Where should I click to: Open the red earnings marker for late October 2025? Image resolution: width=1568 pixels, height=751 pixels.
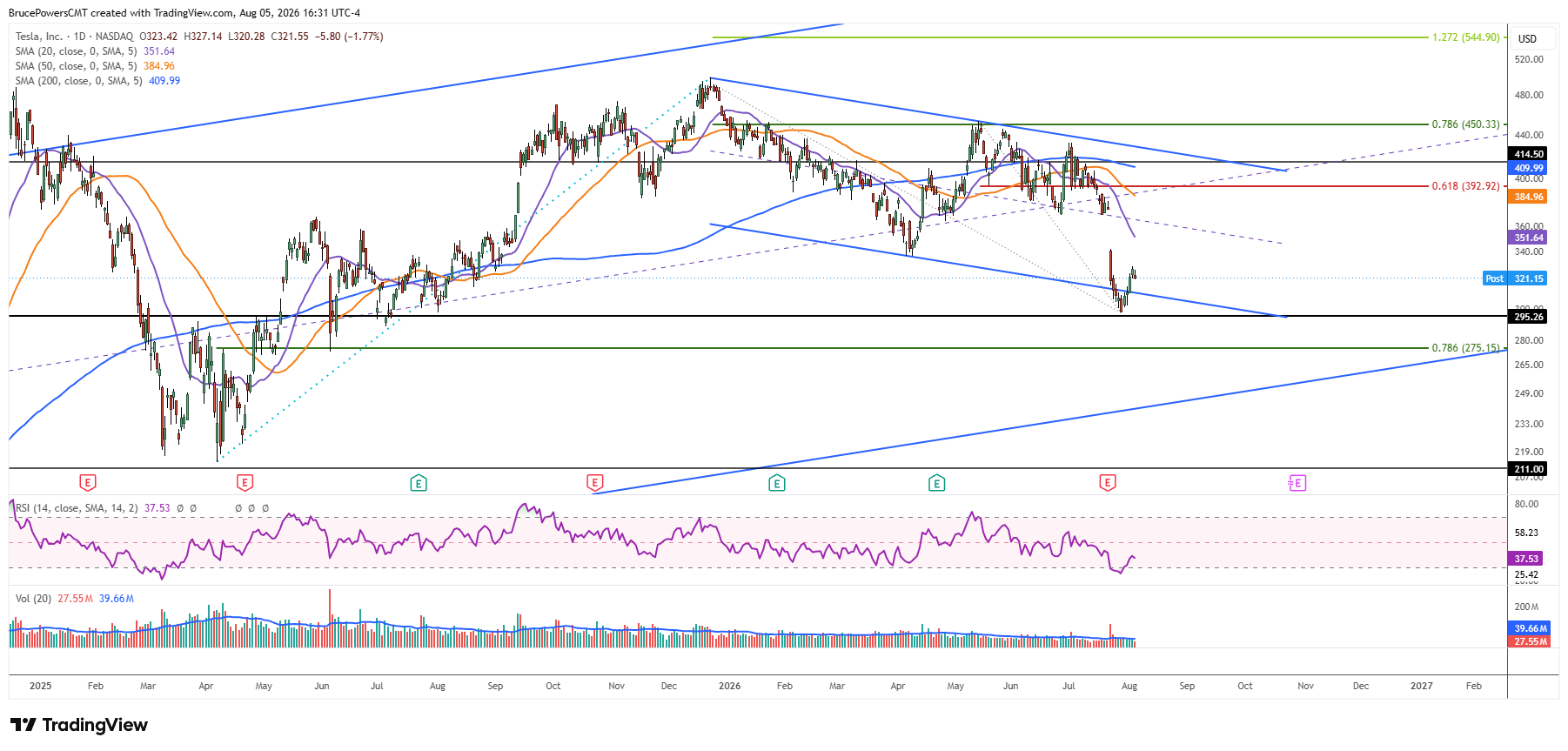[x=594, y=482]
